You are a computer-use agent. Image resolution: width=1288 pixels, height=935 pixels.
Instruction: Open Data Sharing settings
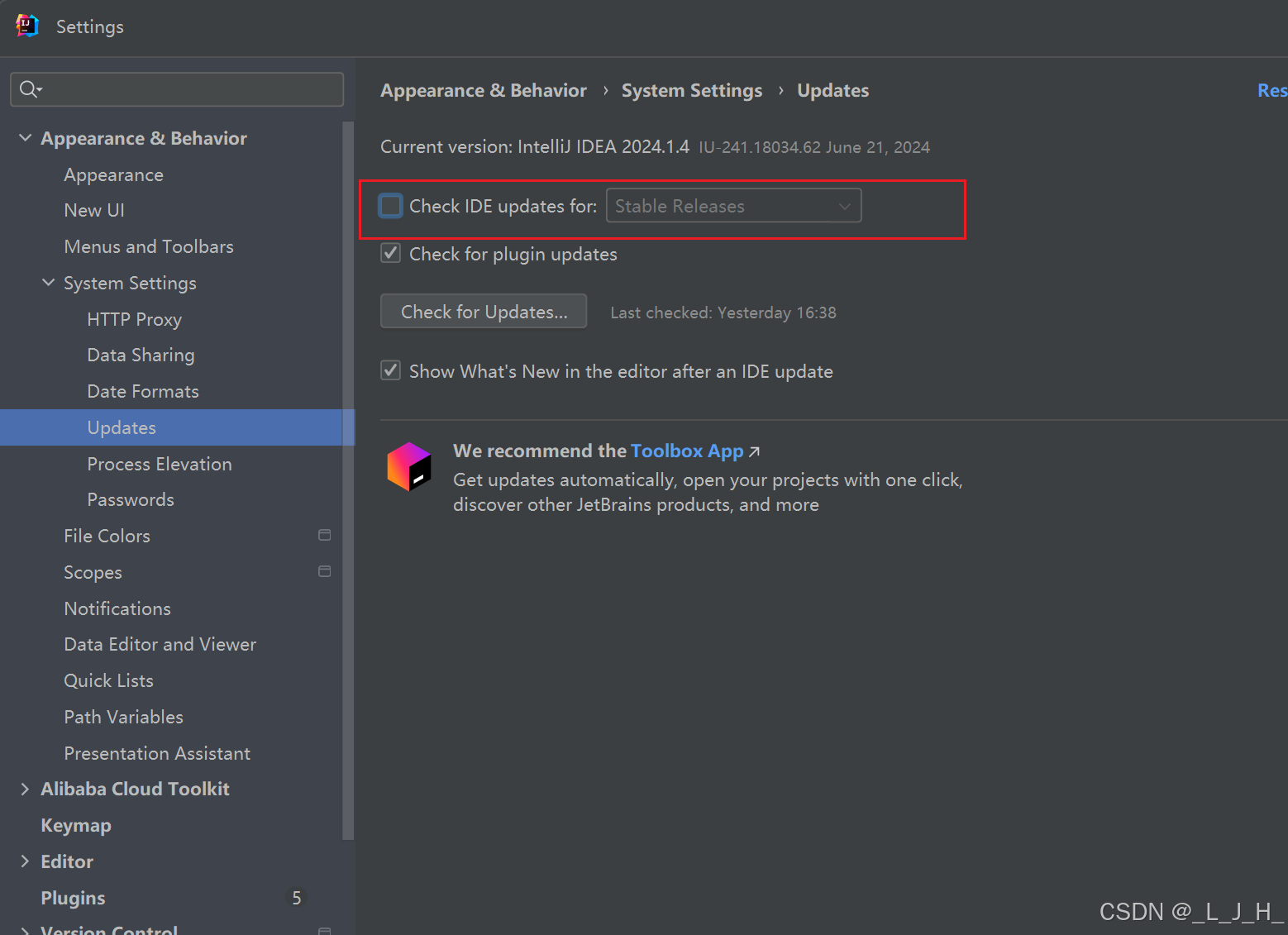click(x=141, y=355)
